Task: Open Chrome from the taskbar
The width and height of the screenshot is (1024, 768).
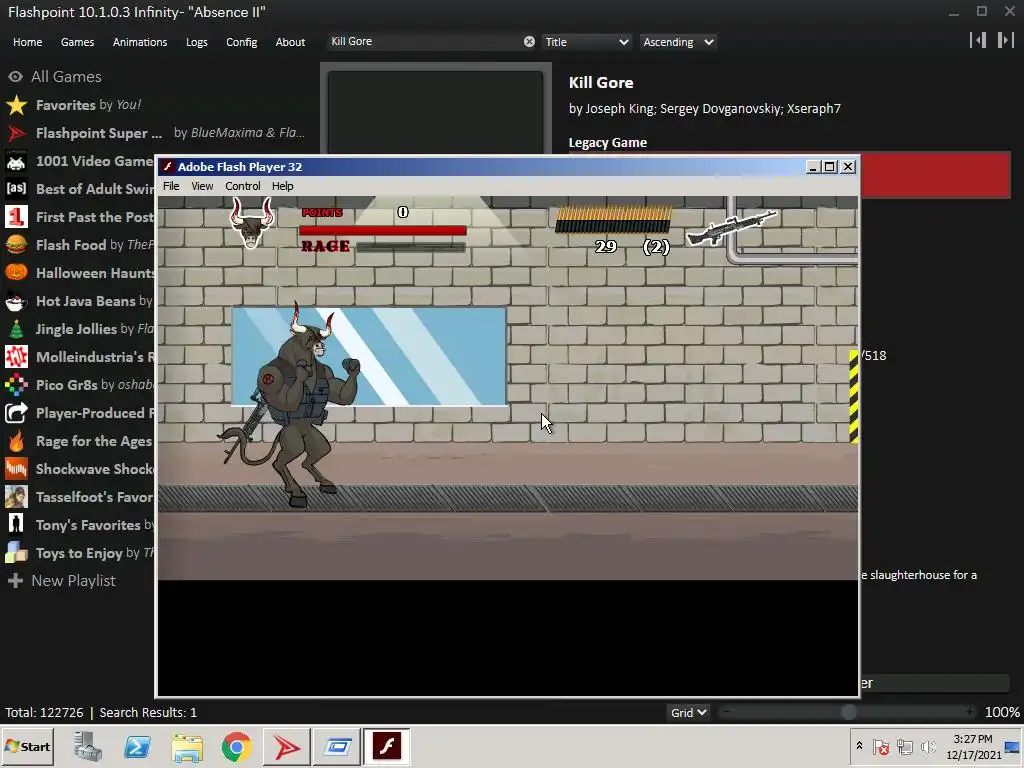Action: click(236, 746)
